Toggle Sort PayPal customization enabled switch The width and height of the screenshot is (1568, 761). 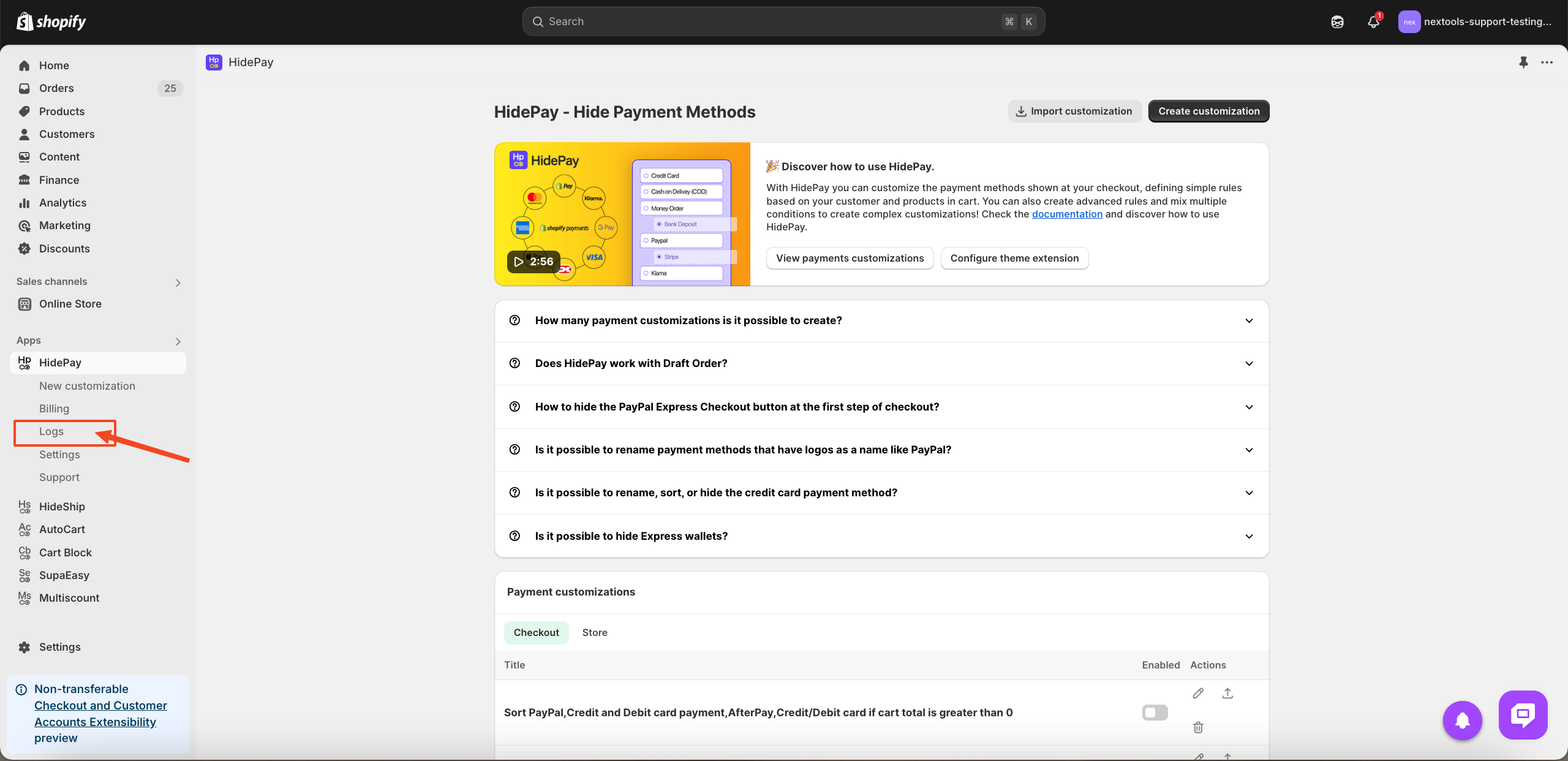pos(1155,712)
